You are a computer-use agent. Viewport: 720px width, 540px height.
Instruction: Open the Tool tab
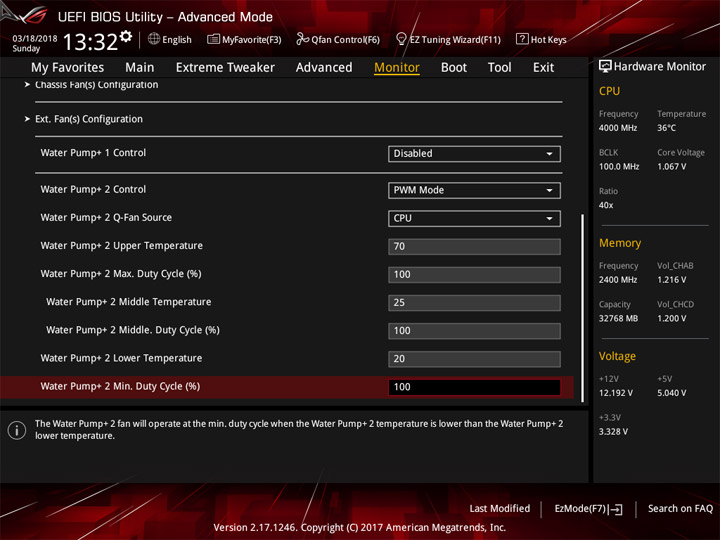[x=499, y=68]
